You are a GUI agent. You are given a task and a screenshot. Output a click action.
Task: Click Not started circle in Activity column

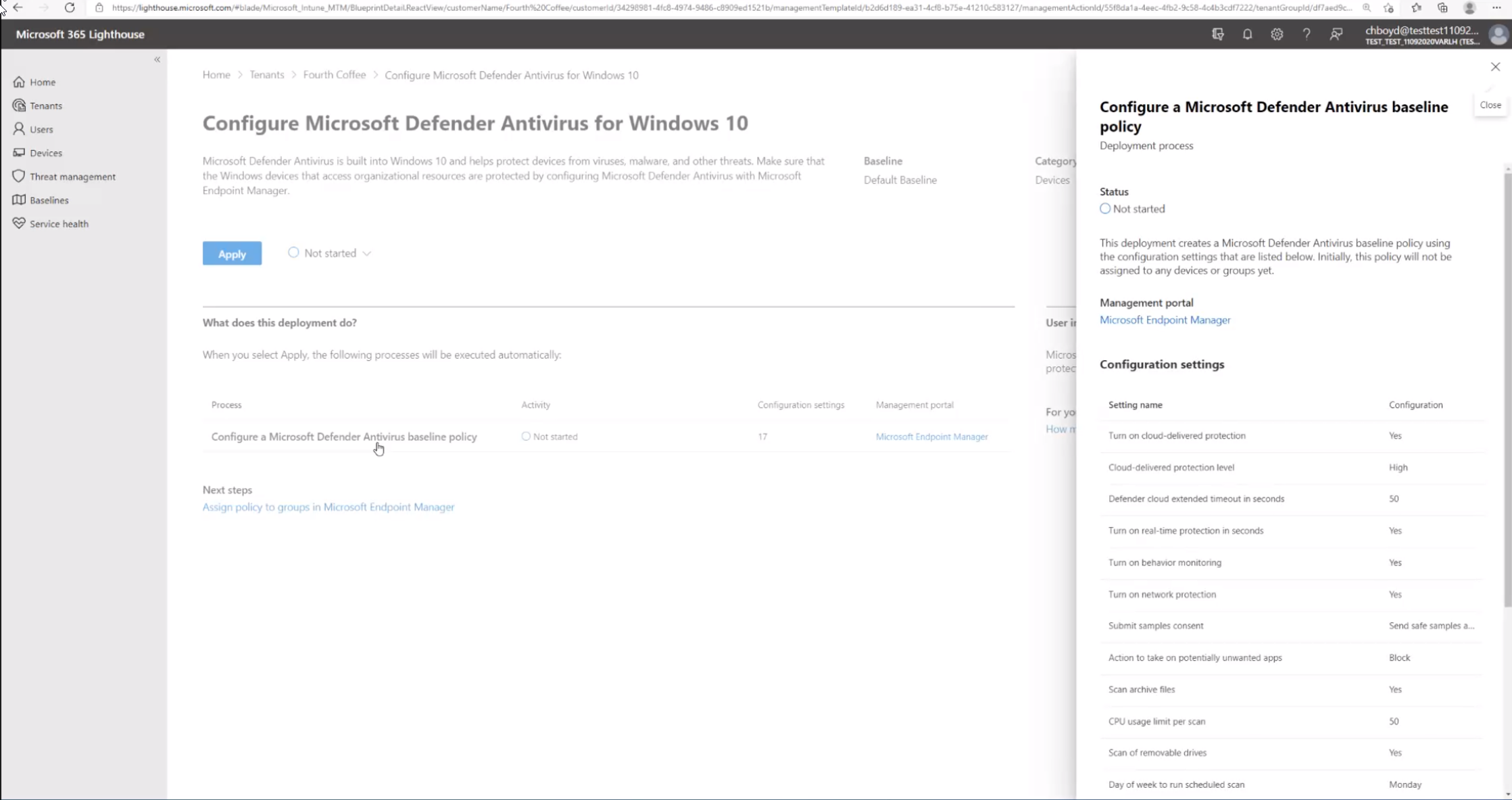pyautogui.click(x=526, y=436)
